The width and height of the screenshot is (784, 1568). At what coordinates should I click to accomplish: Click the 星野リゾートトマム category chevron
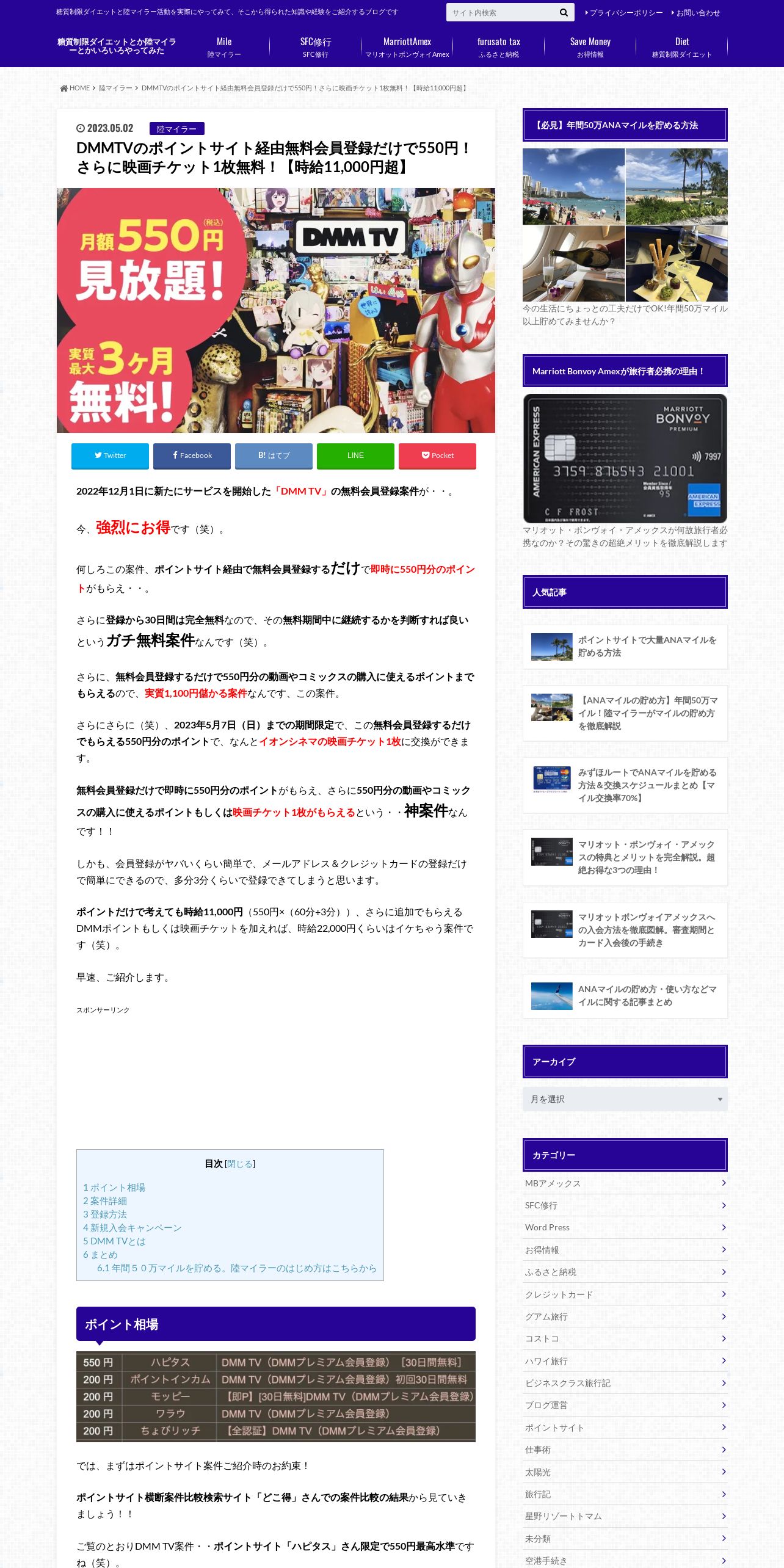(724, 1516)
